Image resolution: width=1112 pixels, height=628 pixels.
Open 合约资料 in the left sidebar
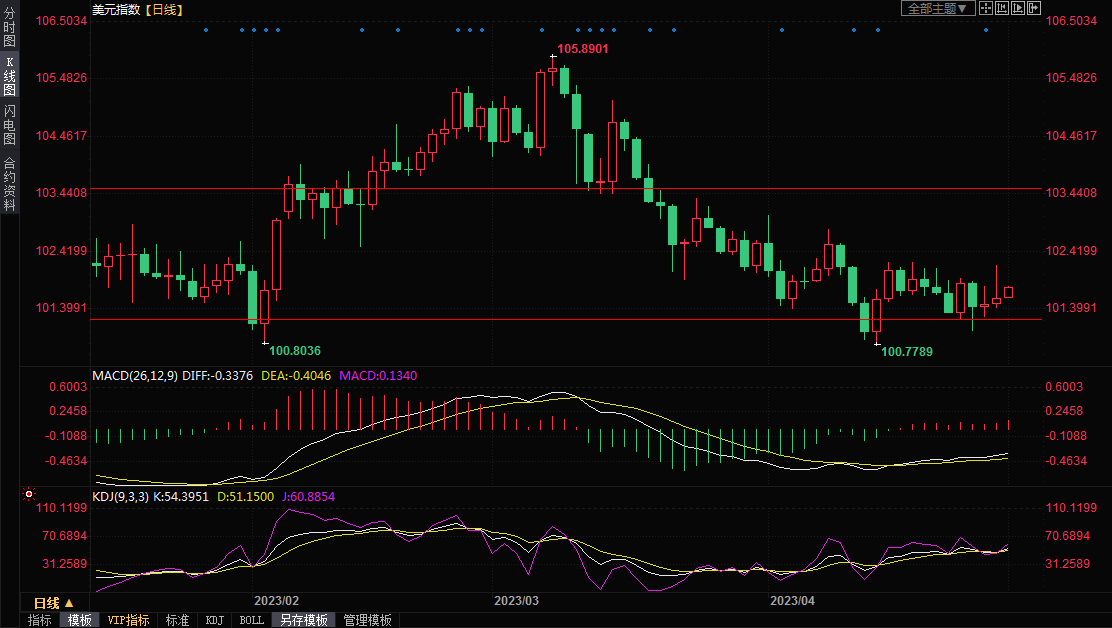pos(9,183)
